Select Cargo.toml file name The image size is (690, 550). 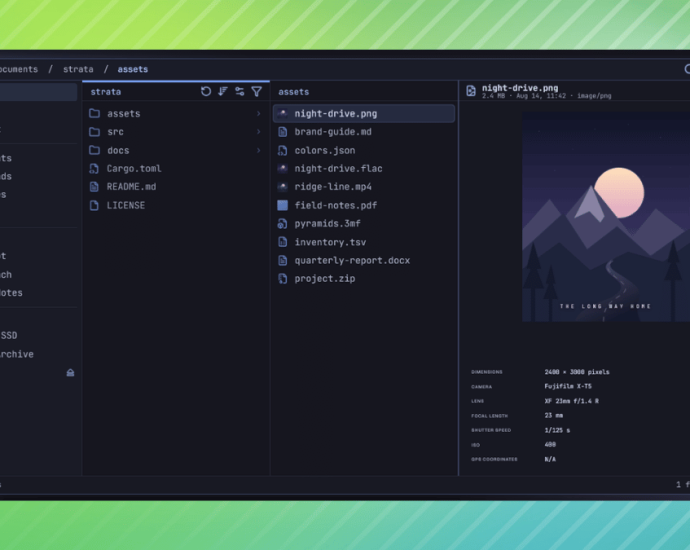[134, 169]
